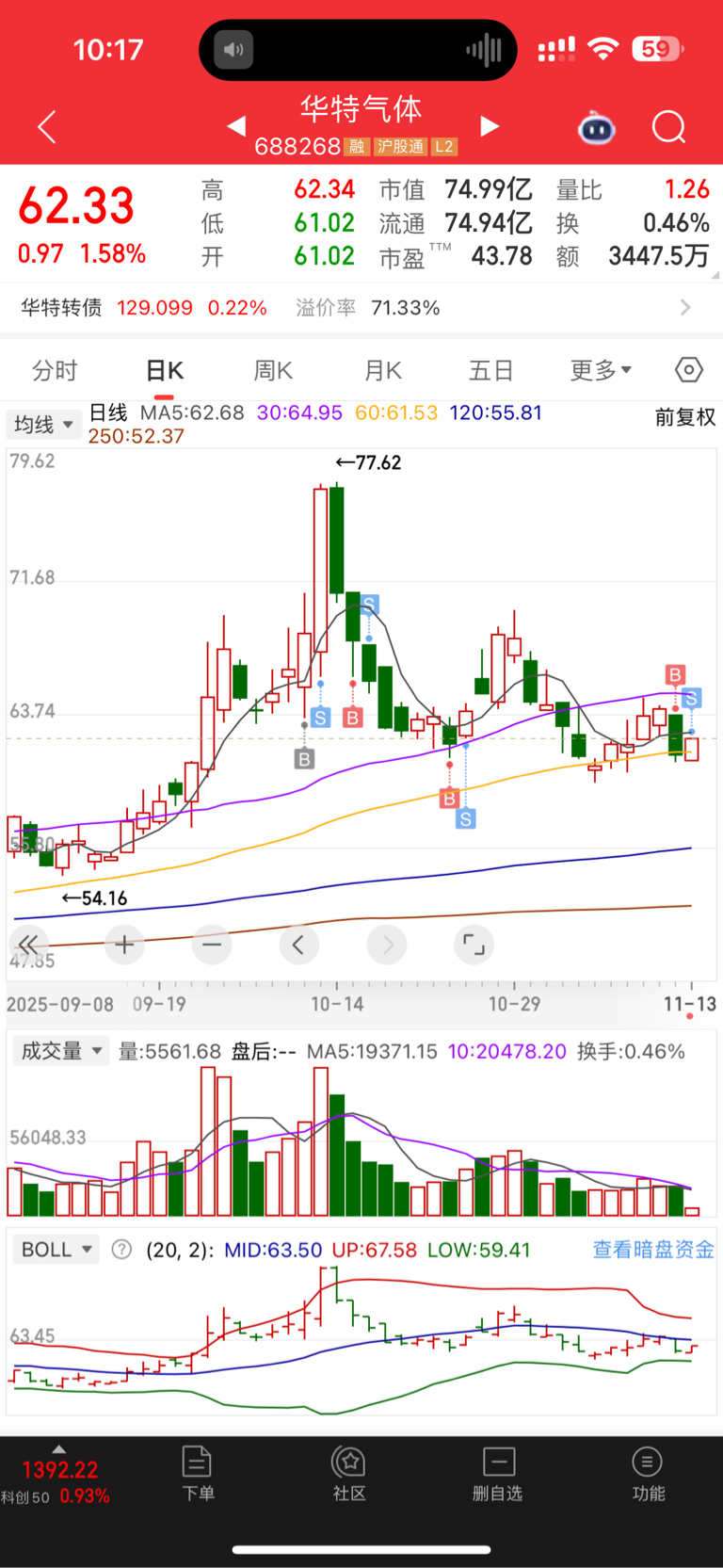Tap MA 250:52.37 brown legend

coord(136,436)
